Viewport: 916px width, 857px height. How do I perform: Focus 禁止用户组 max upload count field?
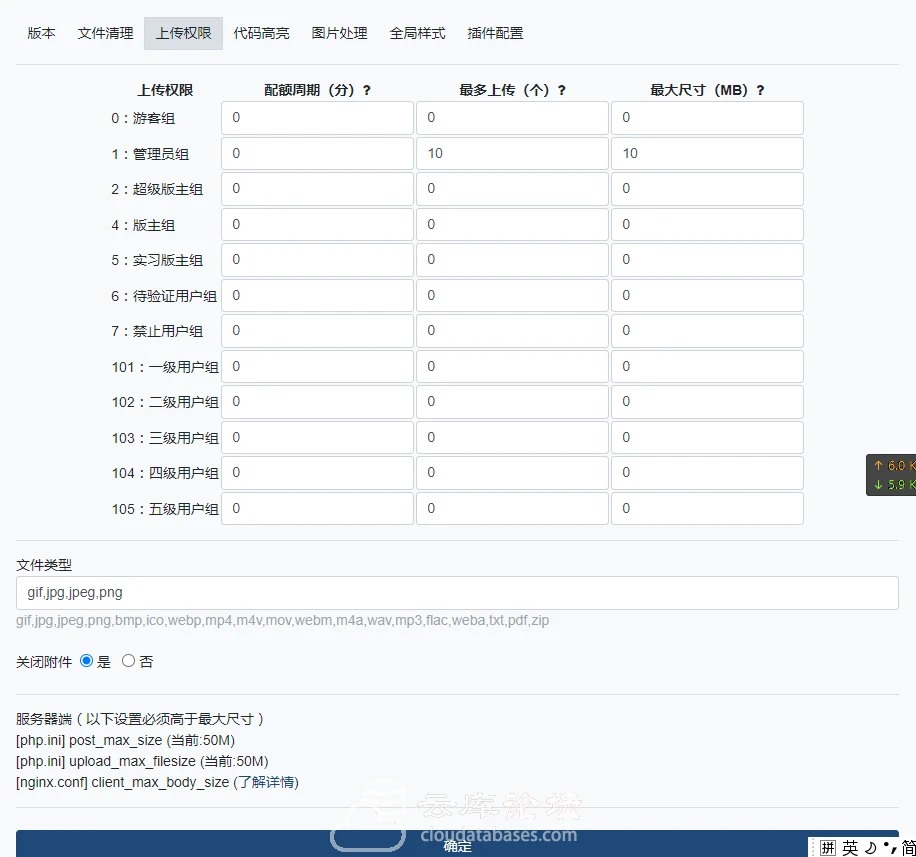512,331
